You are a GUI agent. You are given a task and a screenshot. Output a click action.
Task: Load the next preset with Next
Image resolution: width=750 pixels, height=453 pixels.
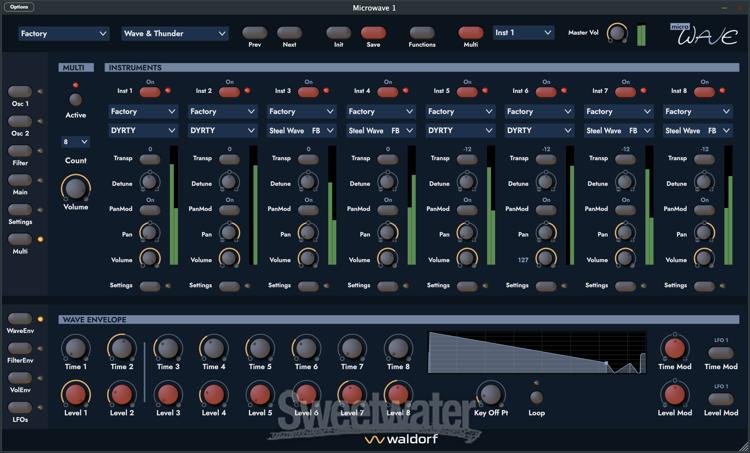click(x=289, y=33)
